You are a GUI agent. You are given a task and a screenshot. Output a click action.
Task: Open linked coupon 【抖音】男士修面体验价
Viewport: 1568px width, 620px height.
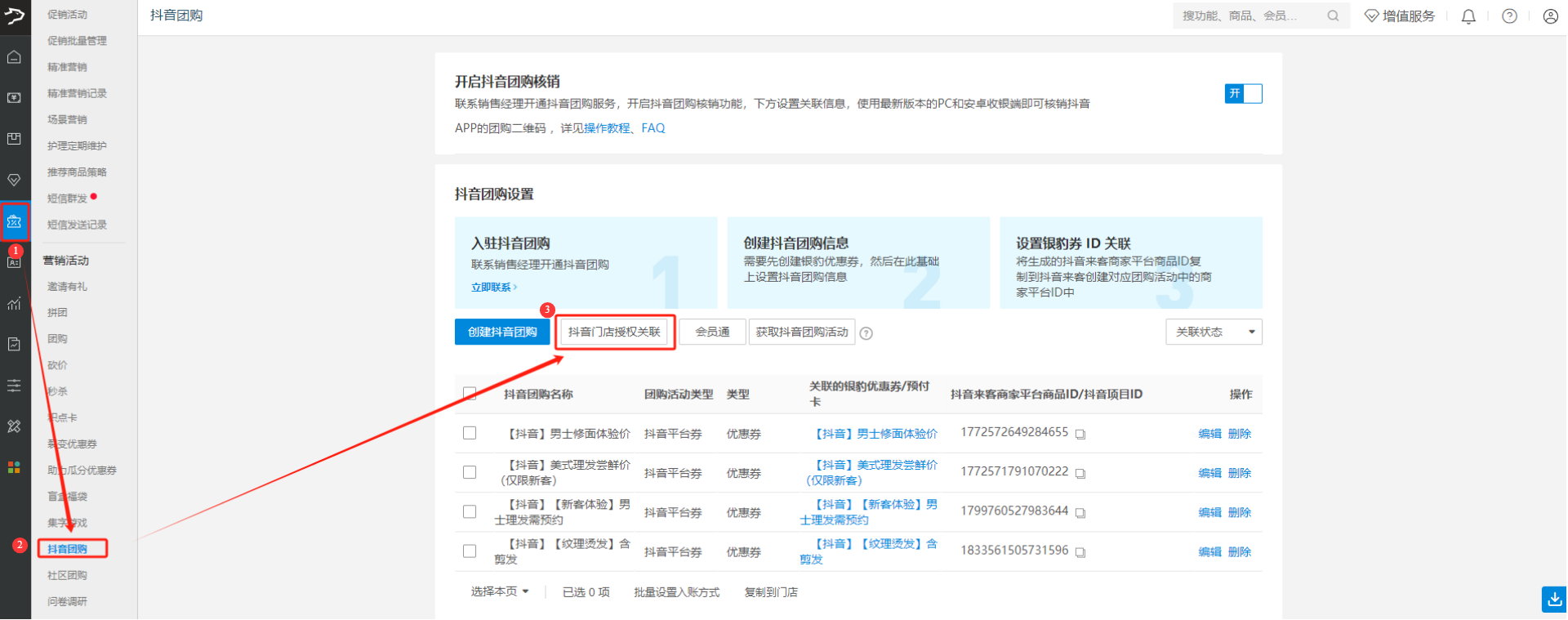pyautogui.click(x=874, y=434)
